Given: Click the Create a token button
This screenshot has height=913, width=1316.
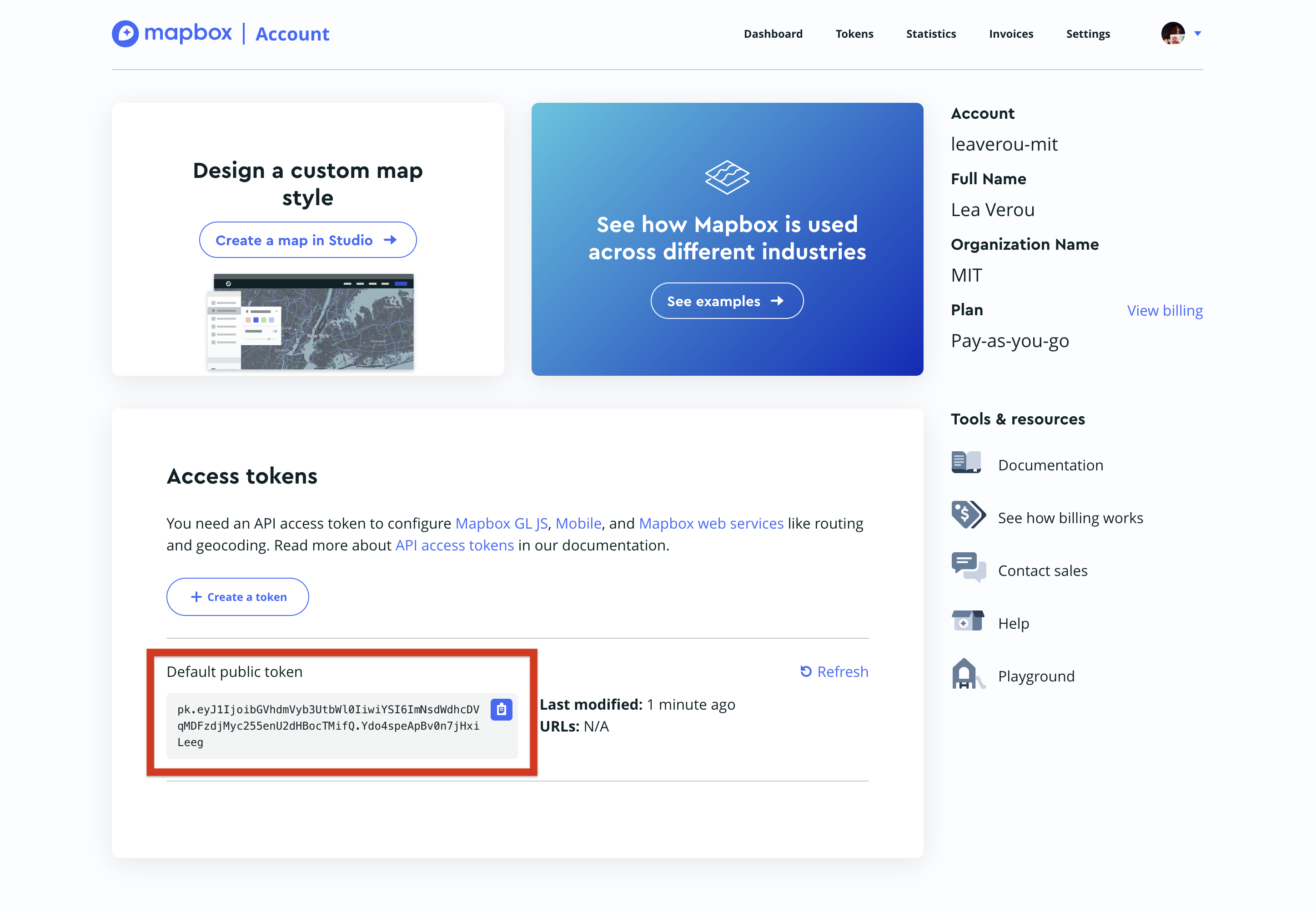Looking at the screenshot, I should [x=237, y=597].
